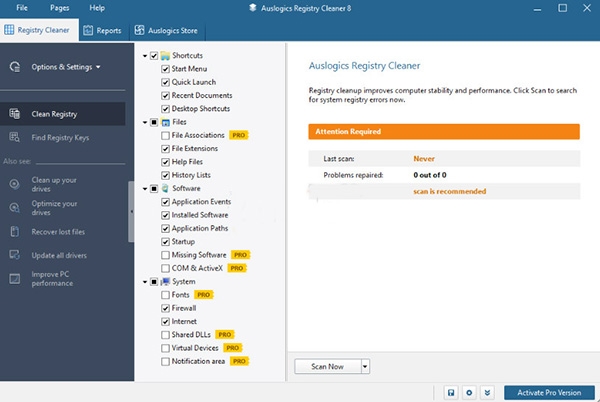The height and width of the screenshot is (402, 600).
Task: Disable the History Lists checkbox
Action: 165,176
